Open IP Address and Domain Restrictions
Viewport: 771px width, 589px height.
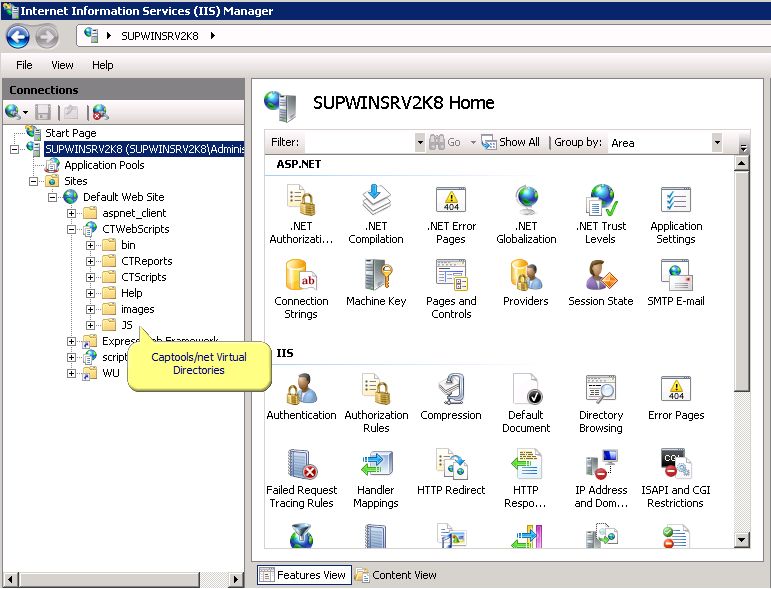coord(601,478)
